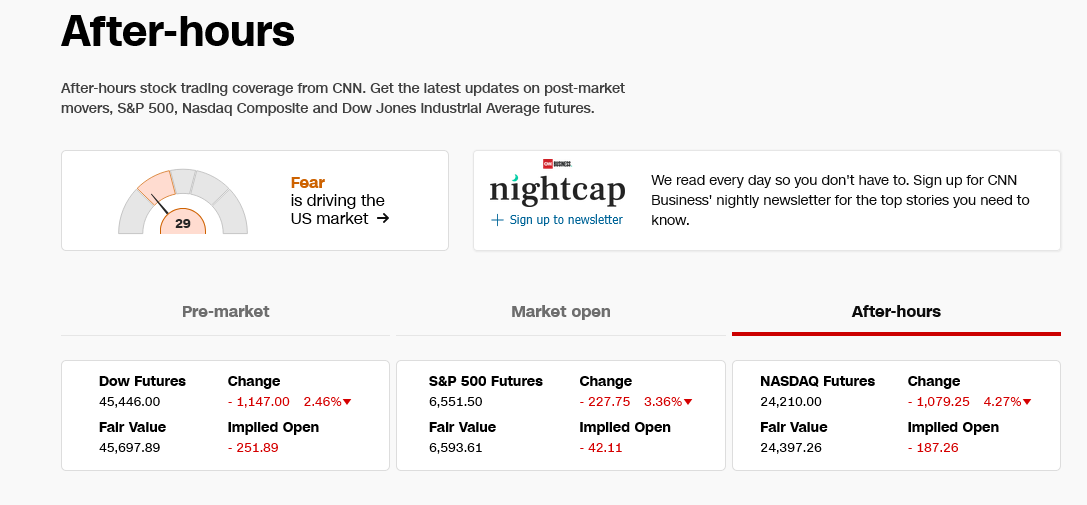The image size is (1087, 505).
Task: Open the Dow Futures card title
Action: [x=142, y=381]
